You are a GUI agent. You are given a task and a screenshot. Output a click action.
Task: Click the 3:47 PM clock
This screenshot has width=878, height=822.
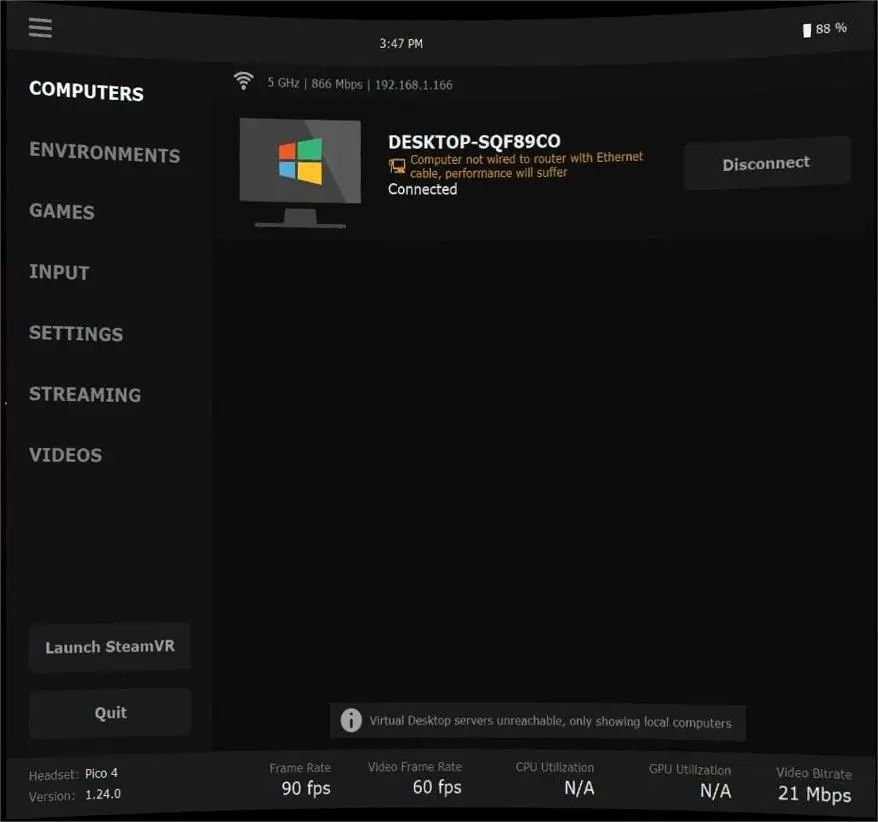point(401,44)
